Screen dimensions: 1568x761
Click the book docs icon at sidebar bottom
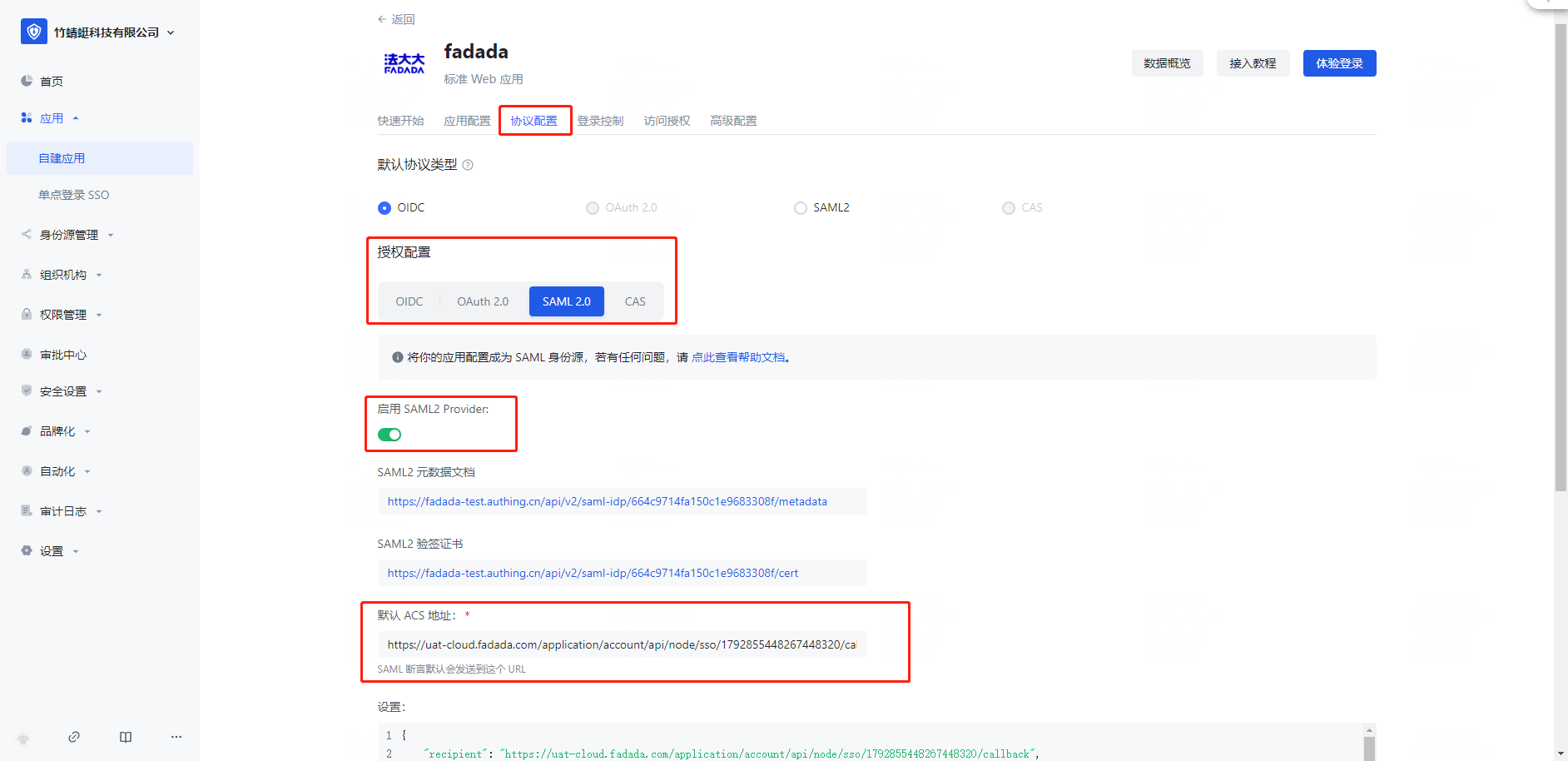126,737
